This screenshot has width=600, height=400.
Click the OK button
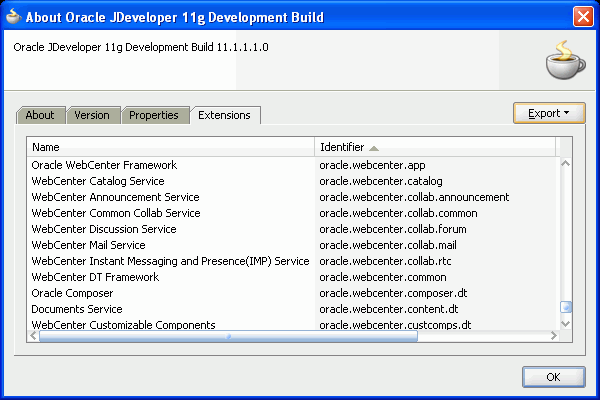(553, 377)
